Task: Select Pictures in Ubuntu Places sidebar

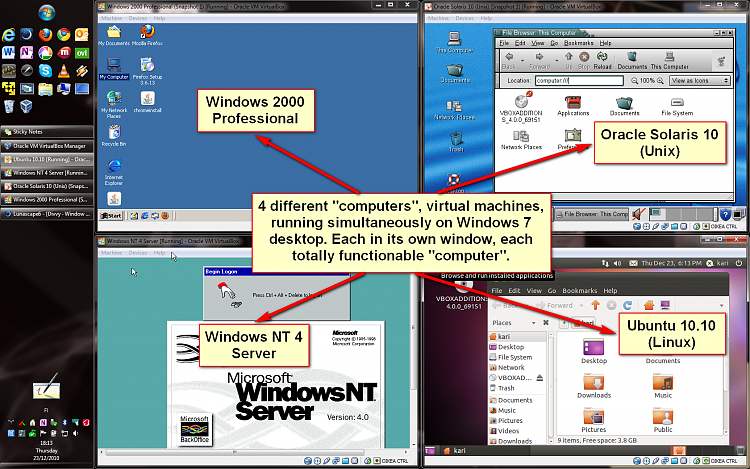Action: [506, 420]
